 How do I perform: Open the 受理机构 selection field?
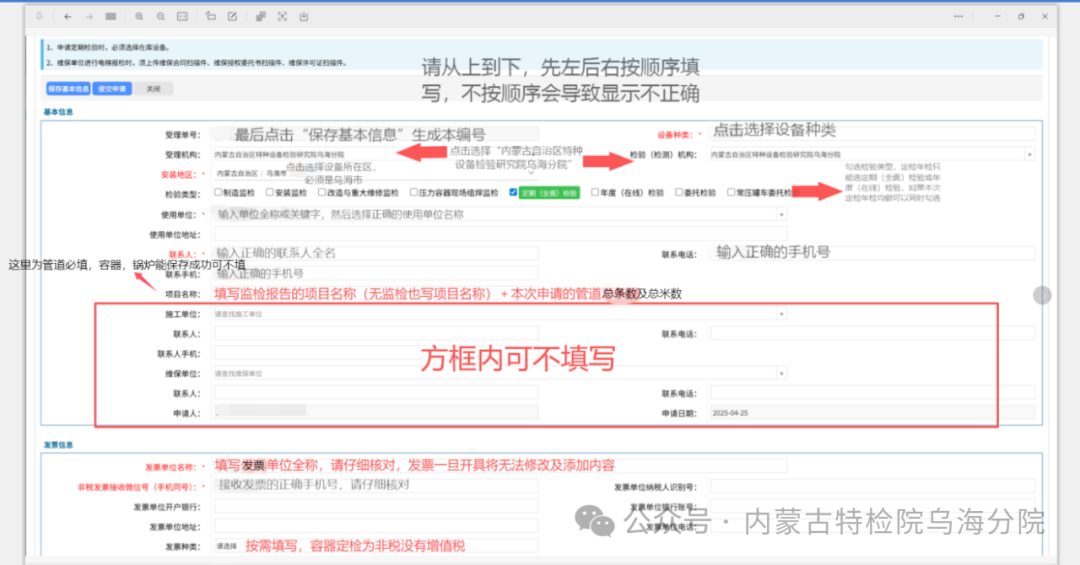click(375, 155)
